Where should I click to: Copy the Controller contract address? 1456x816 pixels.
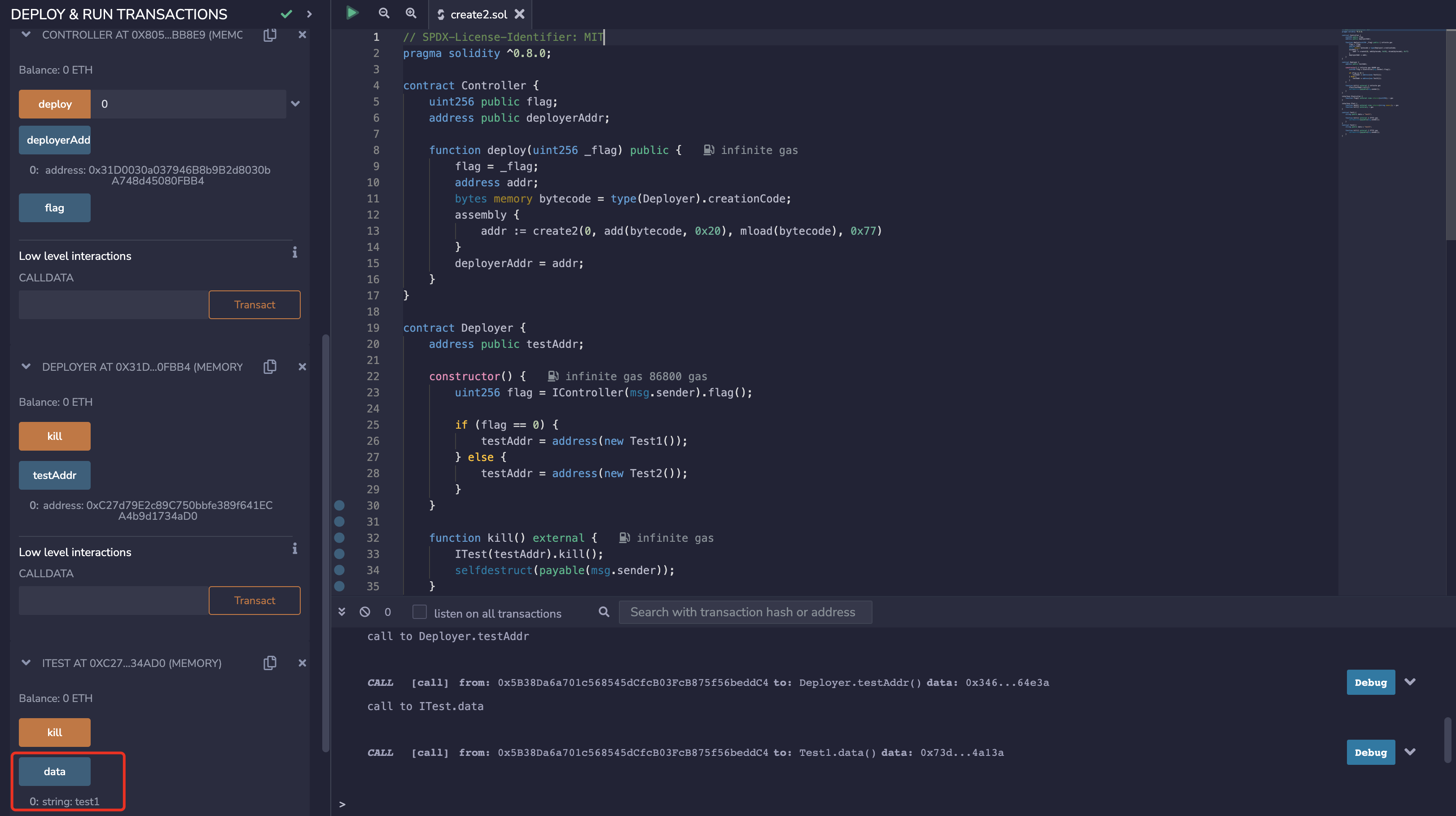click(x=270, y=35)
